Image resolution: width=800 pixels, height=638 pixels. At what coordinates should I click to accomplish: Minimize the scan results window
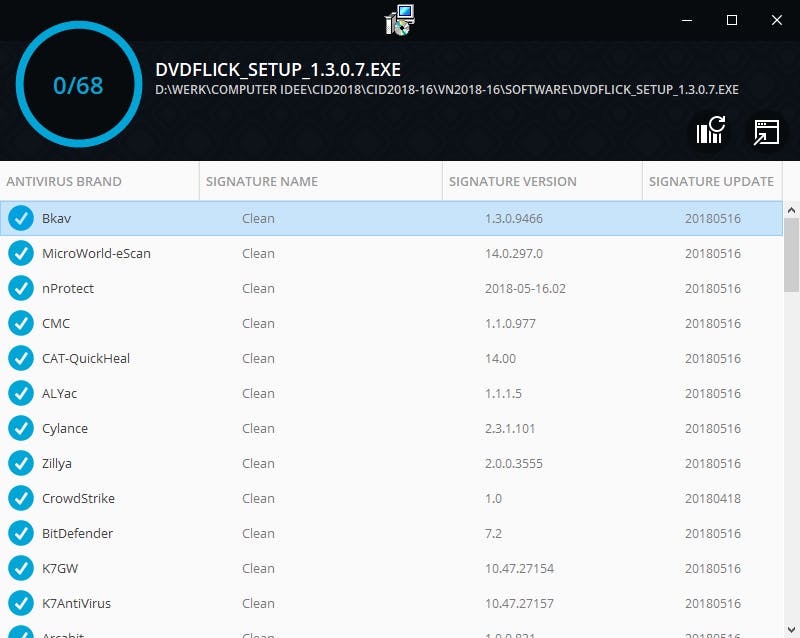[687, 20]
